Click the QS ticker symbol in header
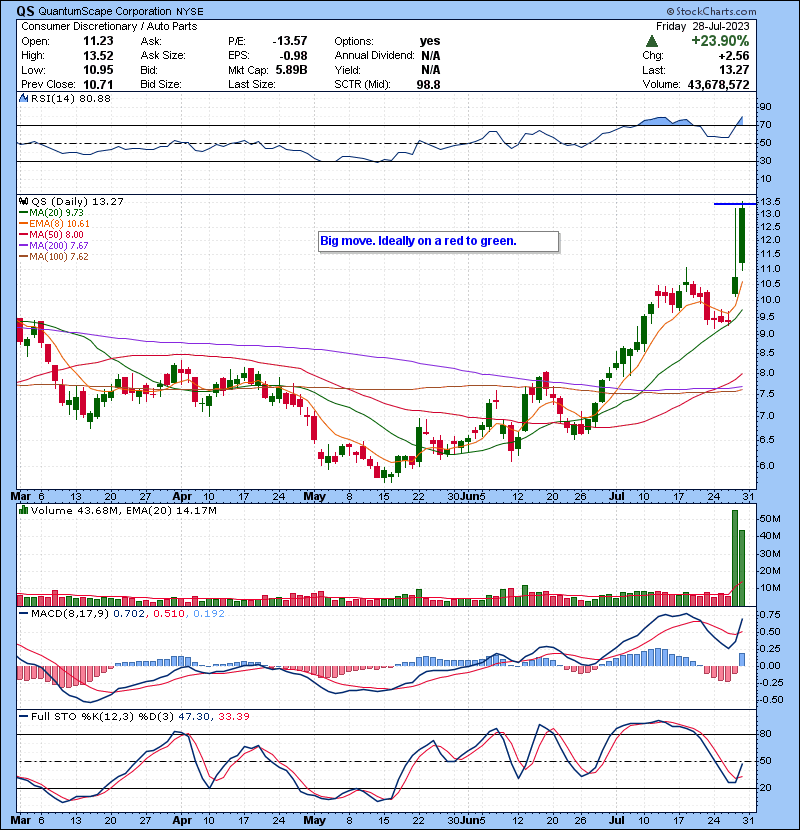Image resolution: width=800 pixels, height=830 pixels. 25,11
